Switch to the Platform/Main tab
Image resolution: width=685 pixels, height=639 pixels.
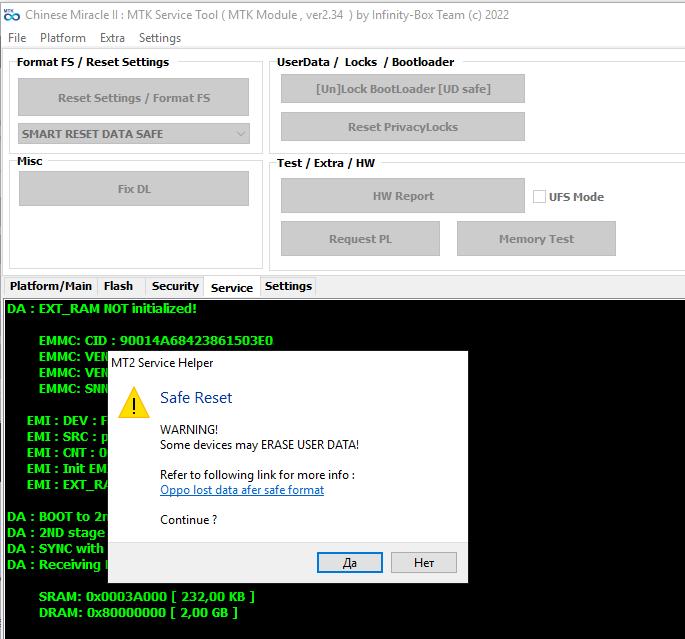pos(51,286)
